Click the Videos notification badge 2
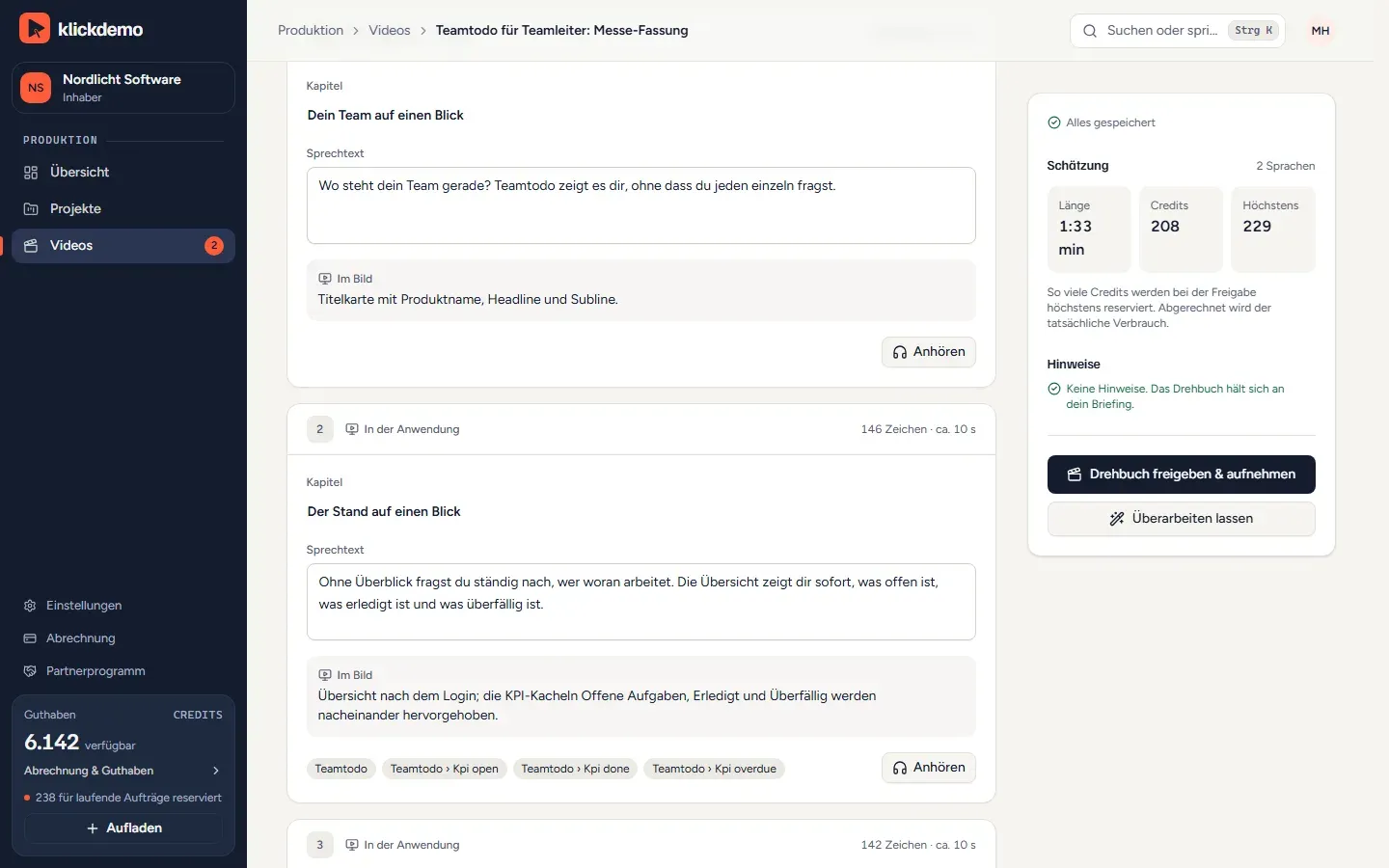 (x=214, y=245)
